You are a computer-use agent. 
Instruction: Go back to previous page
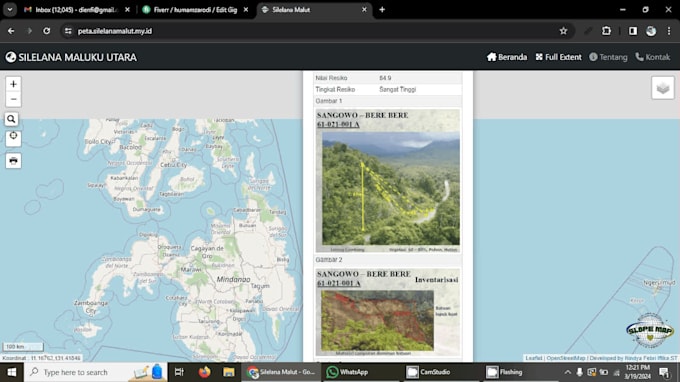pyautogui.click(x=11, y=31)
